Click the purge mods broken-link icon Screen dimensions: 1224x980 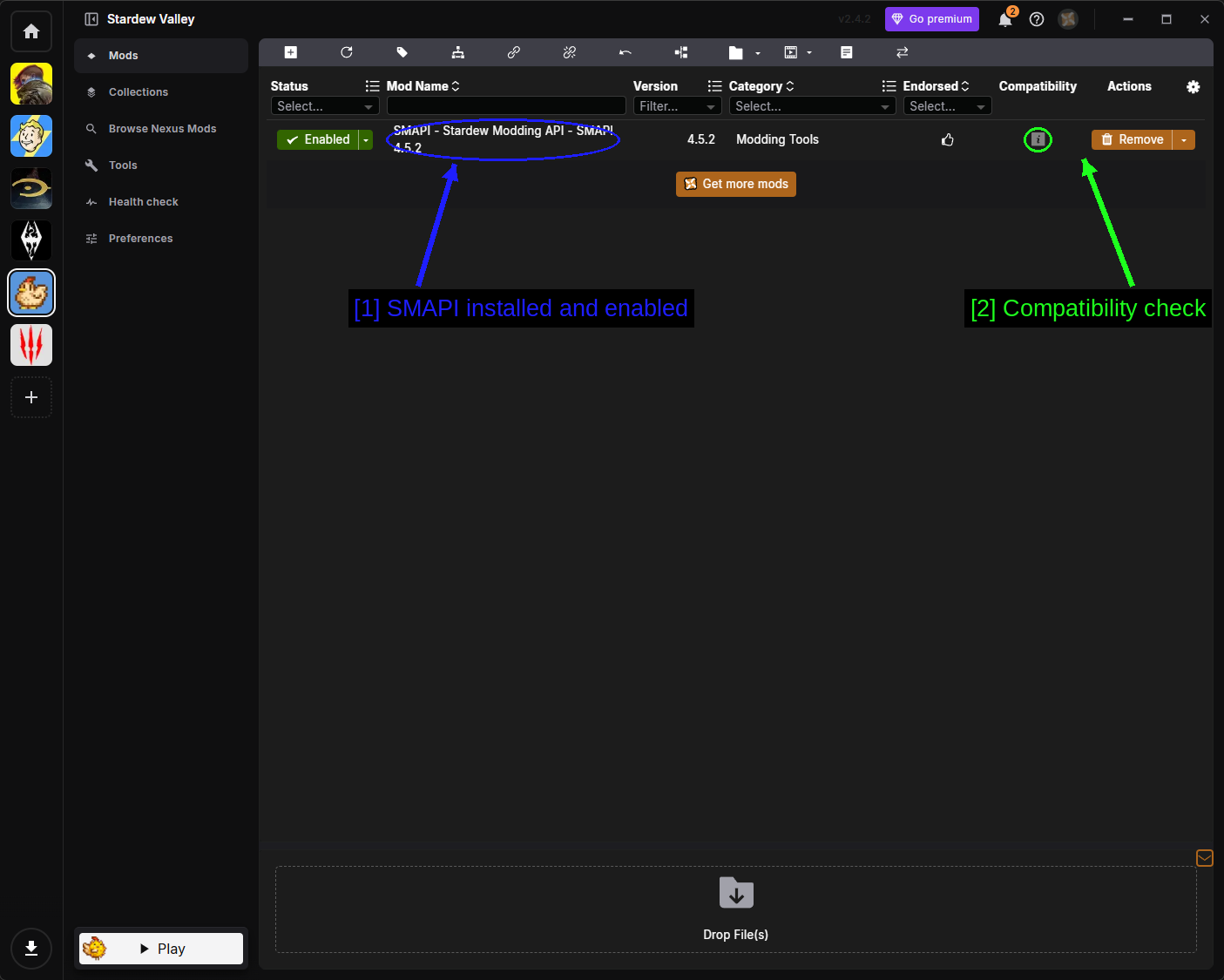point(570,52)
